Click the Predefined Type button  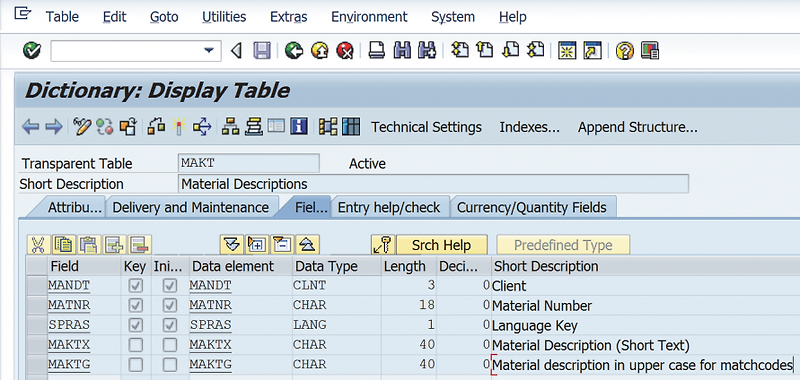[x=563, y=245]
